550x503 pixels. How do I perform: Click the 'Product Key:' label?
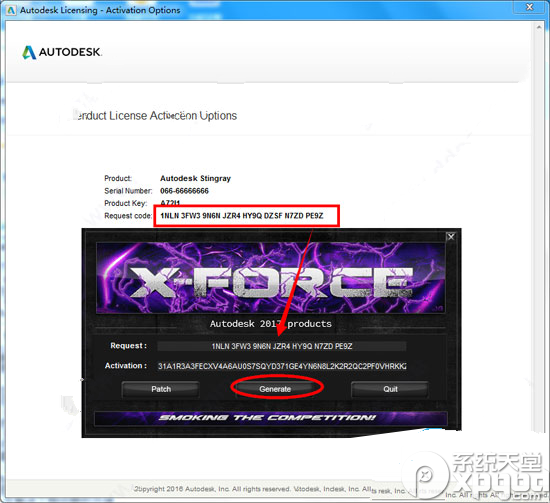click(x=125, y=203)
